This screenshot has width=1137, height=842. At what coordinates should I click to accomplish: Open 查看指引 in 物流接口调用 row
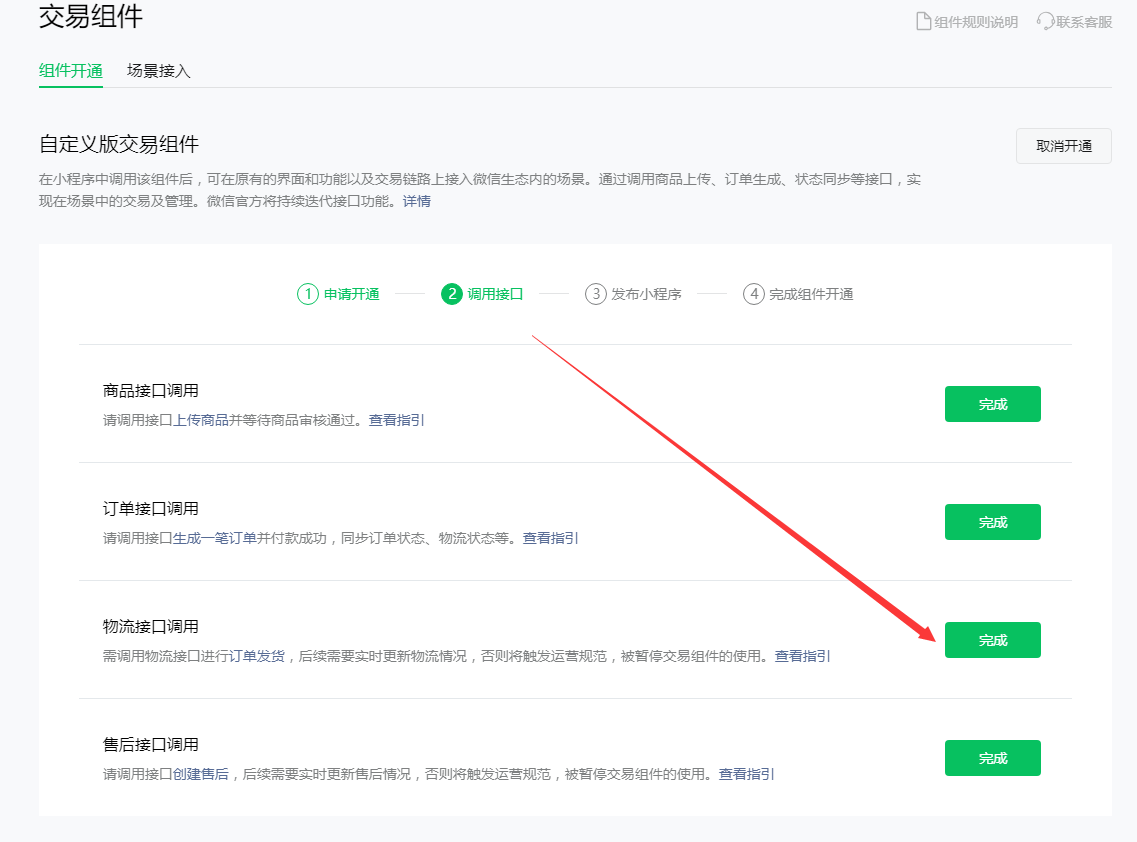803,656
